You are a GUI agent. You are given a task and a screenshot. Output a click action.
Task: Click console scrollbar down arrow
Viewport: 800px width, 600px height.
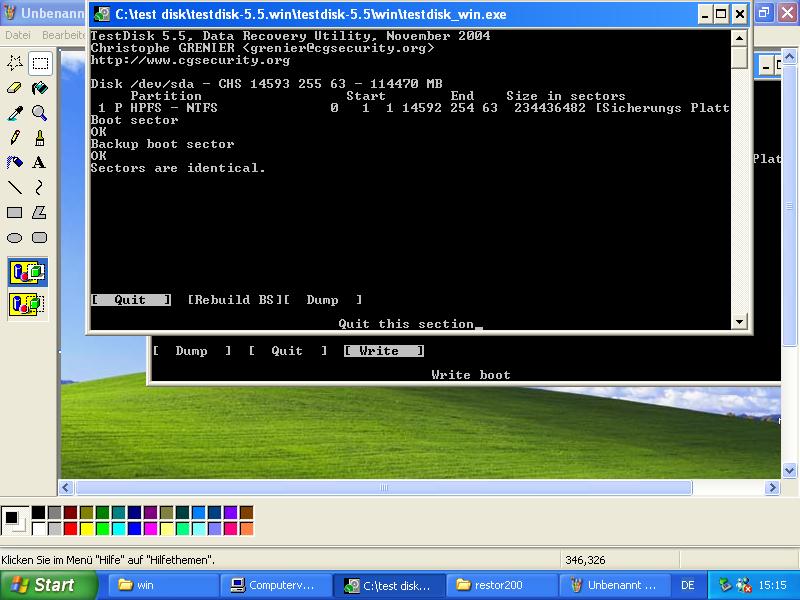click(x=739, y=321)
